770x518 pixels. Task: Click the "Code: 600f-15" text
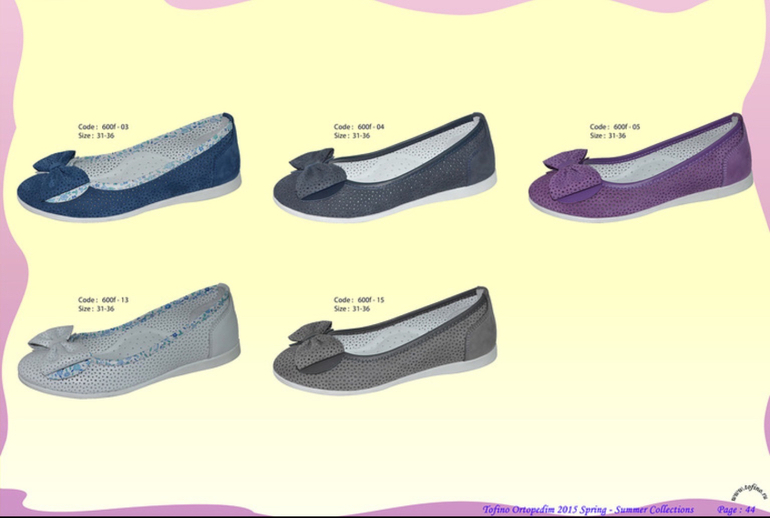pos(359,299)
